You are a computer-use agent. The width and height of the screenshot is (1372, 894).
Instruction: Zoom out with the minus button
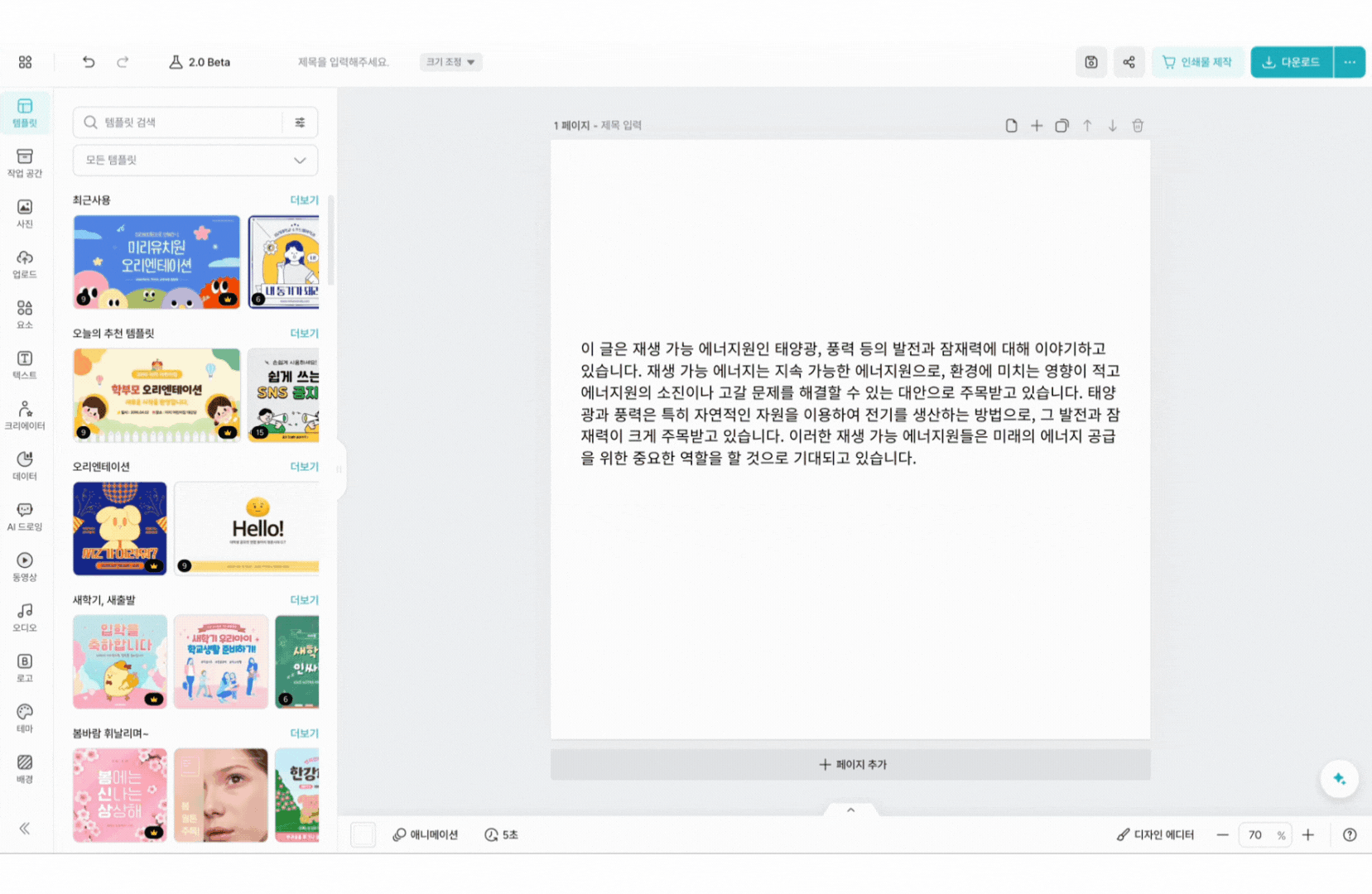pyautogui.click(x=1222, y=835)
